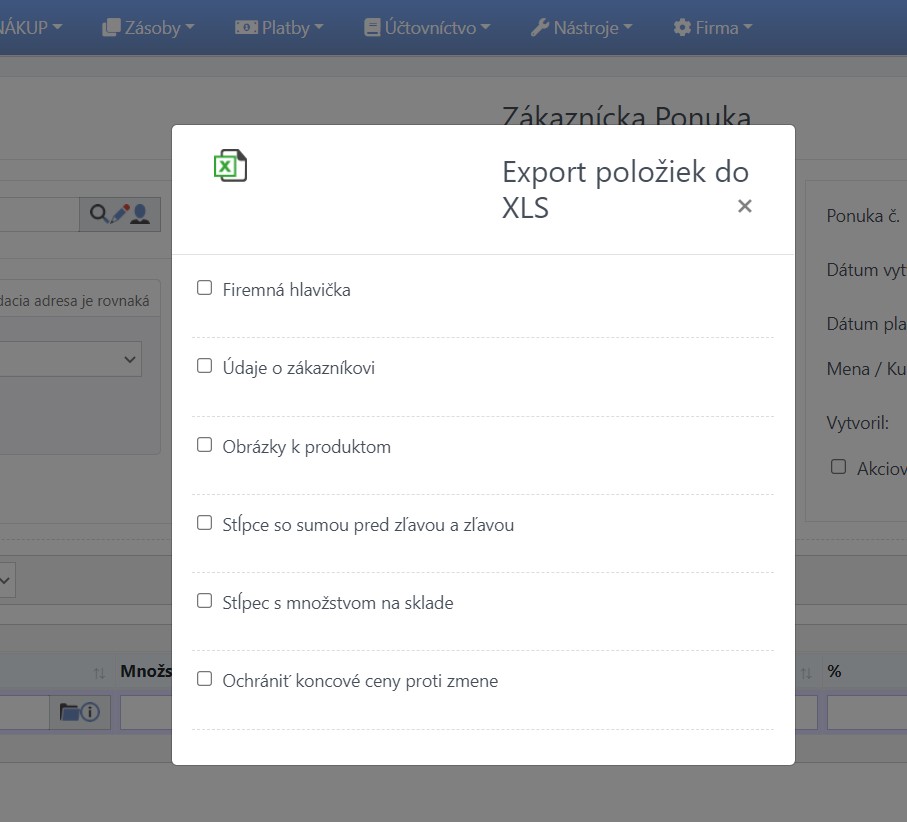Open the Platby menu
The width and height of the screenshot is (907, 822).
coord(279,27)
